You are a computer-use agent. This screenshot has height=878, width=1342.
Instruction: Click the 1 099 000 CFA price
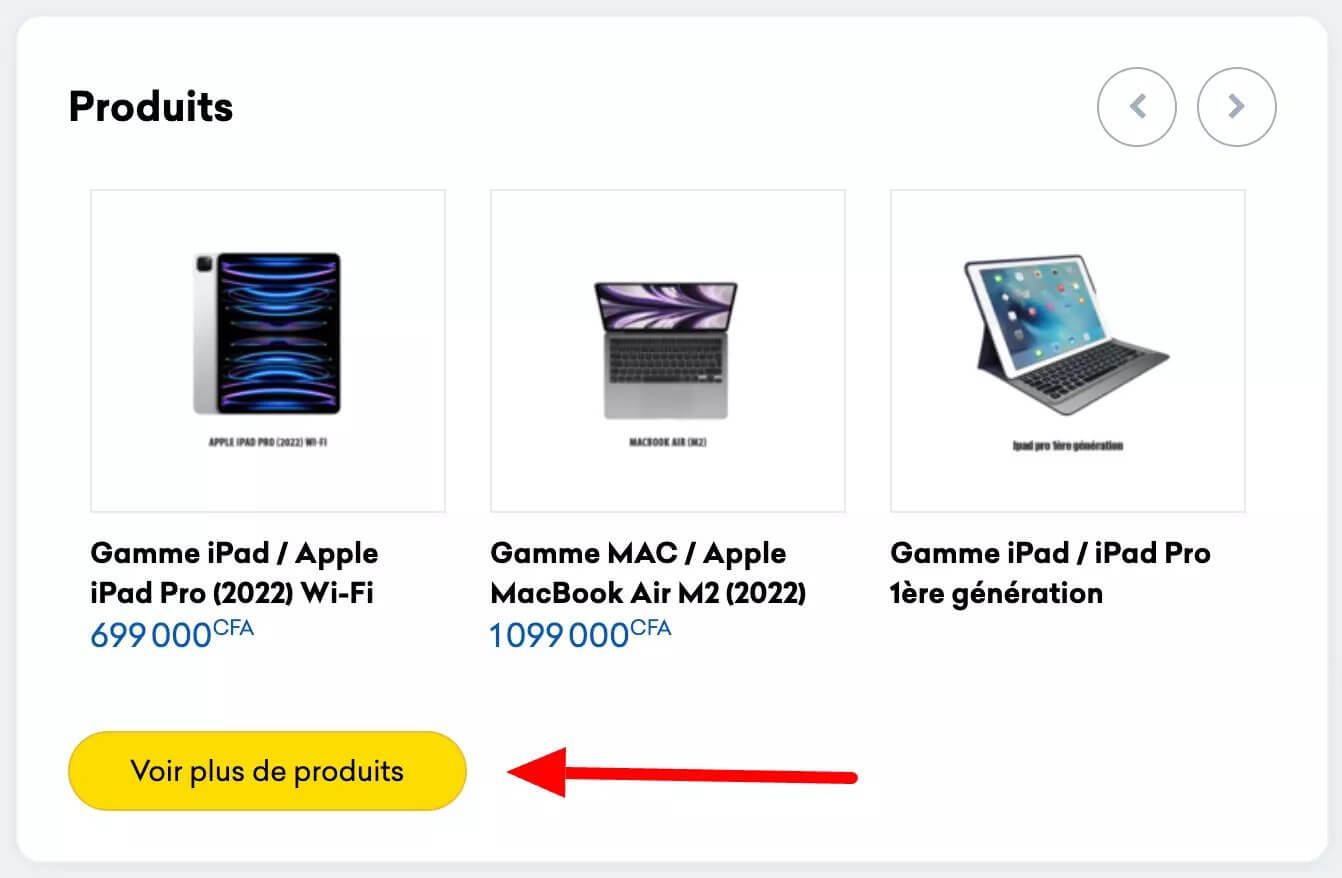[x=580, y=634]
